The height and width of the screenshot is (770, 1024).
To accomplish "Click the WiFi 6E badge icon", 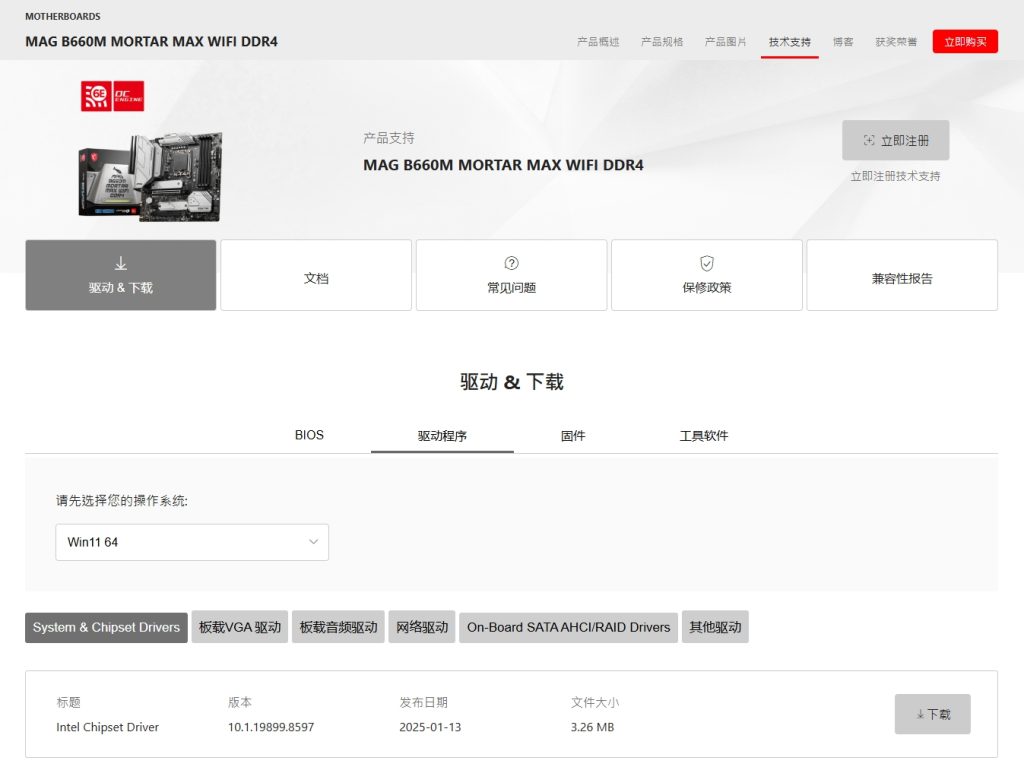I will 96,97.
